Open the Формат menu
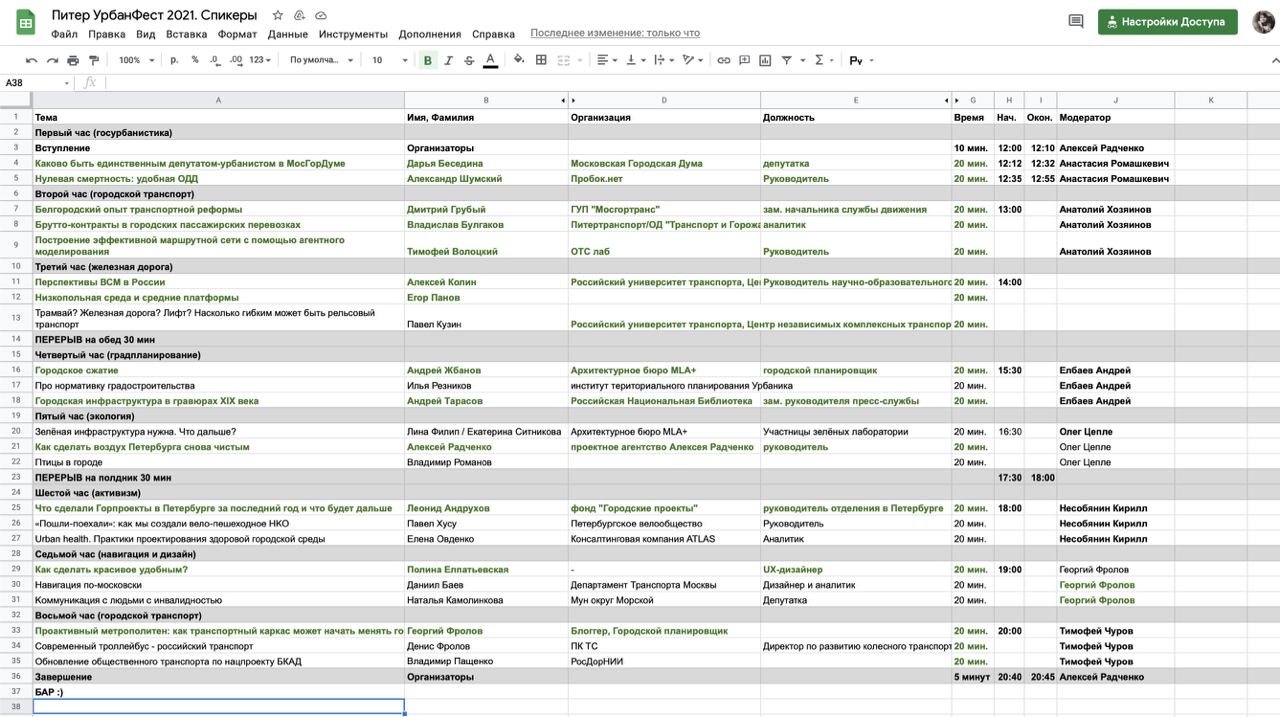 (237, 34)
